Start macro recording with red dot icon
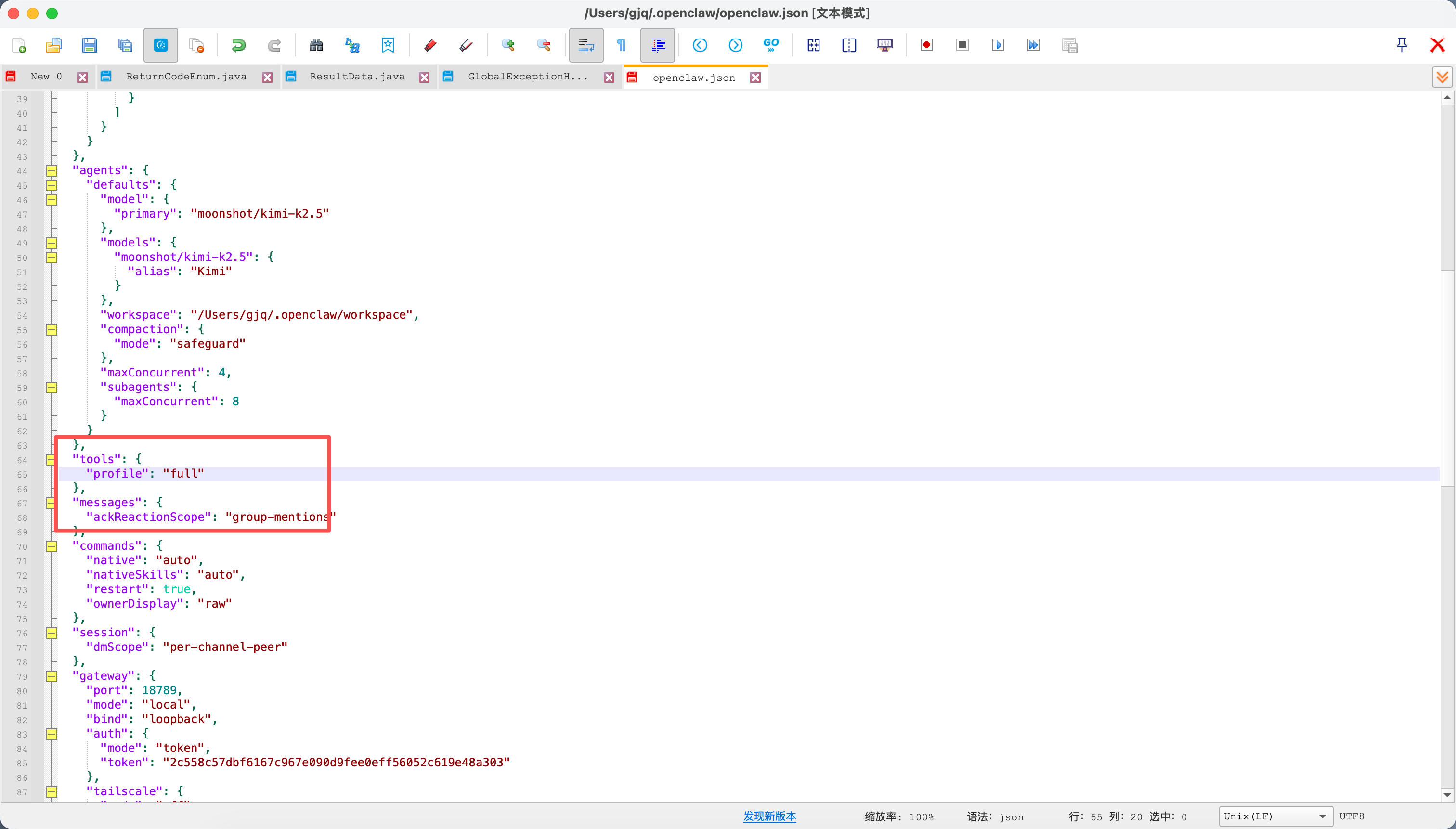 tap(926, 46)
